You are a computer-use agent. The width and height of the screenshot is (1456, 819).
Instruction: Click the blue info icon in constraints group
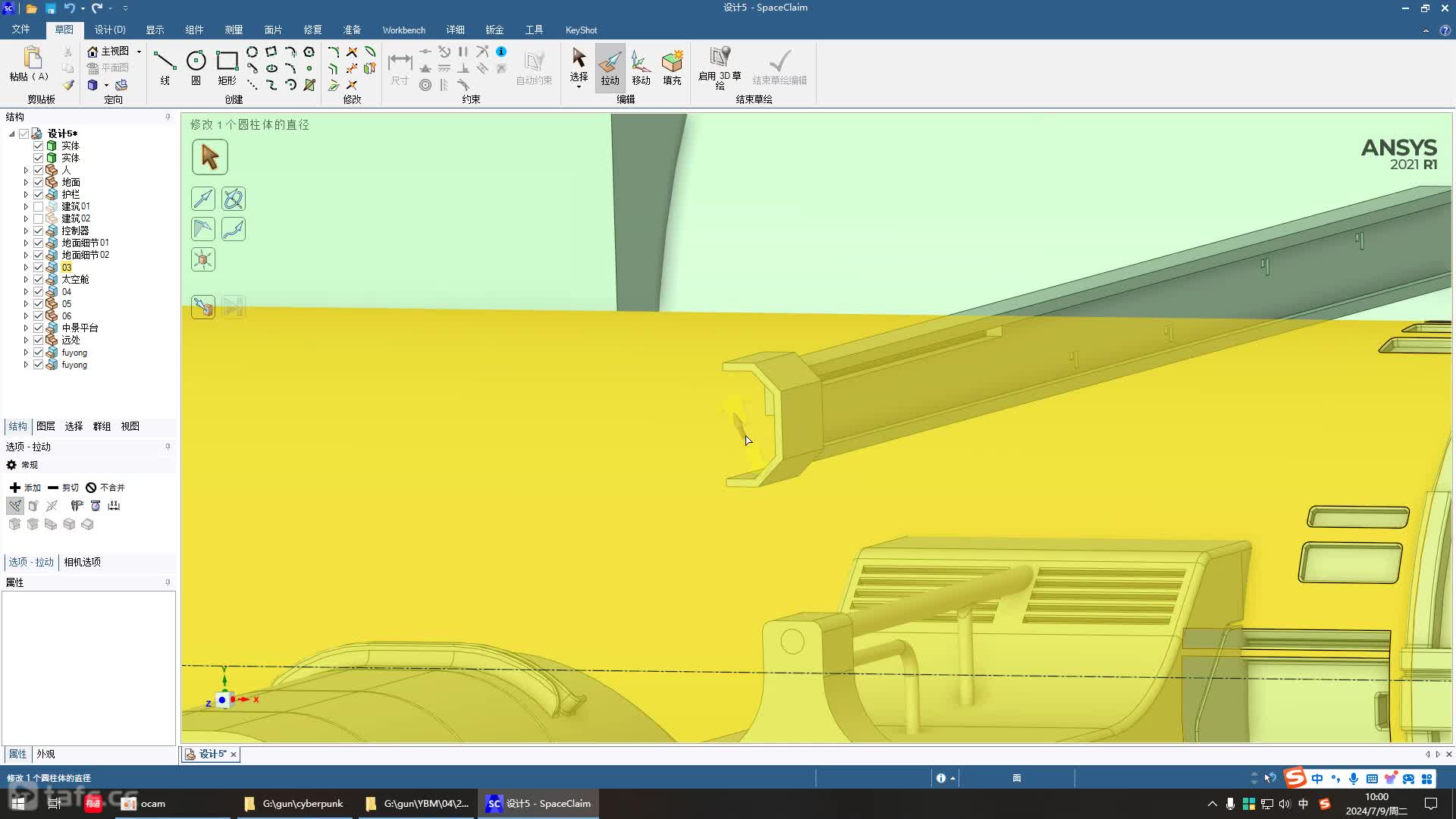point(501,52)
